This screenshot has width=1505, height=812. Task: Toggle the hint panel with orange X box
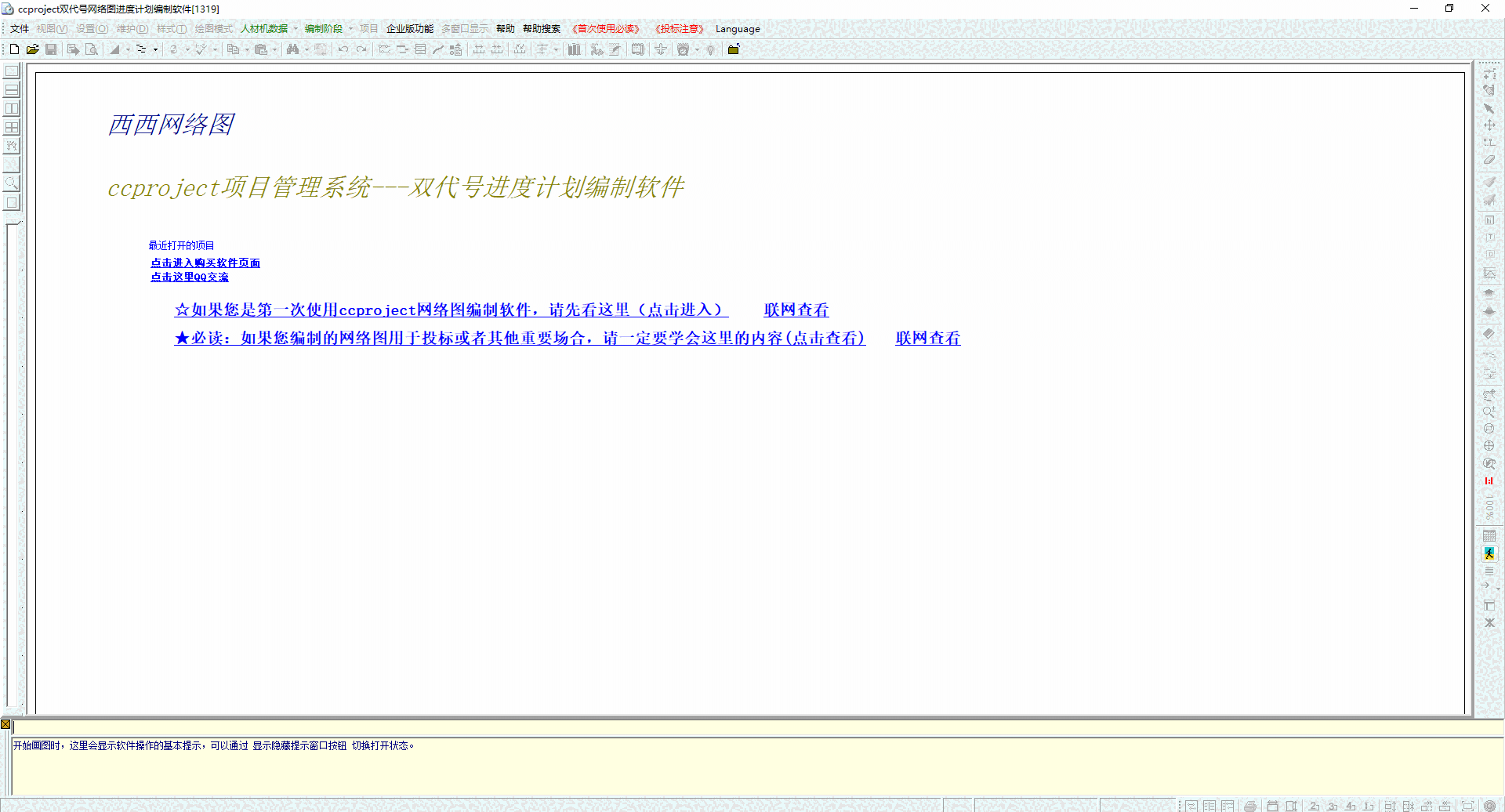coord(5,724)
